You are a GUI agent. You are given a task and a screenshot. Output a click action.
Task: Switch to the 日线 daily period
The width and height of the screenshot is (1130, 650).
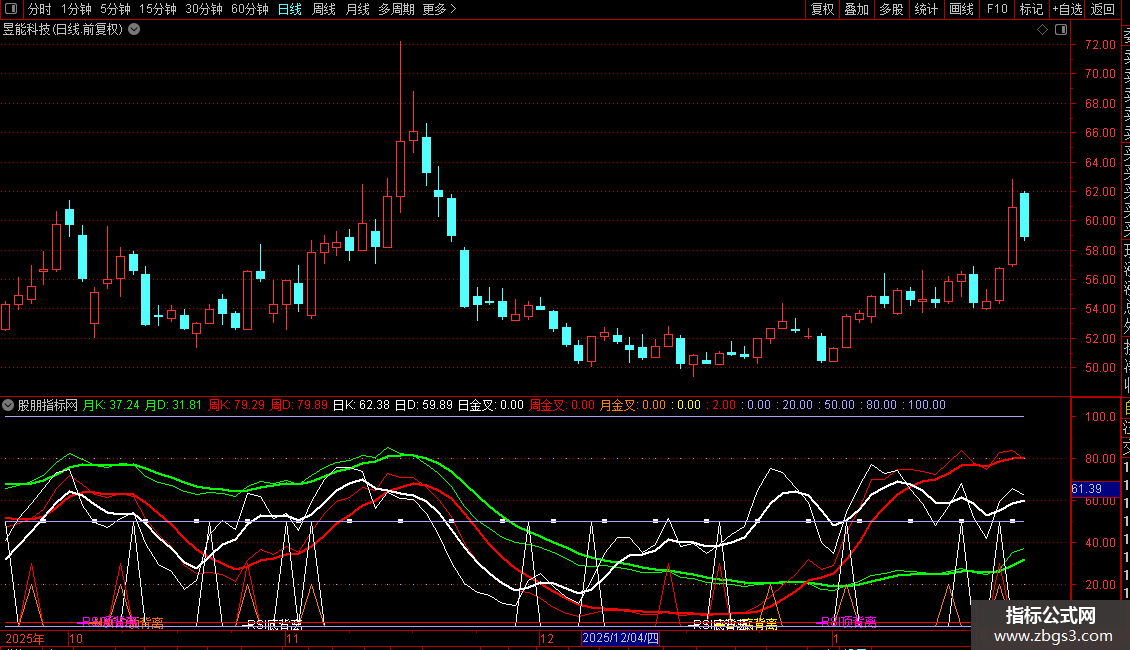click(x=289, y=9)
